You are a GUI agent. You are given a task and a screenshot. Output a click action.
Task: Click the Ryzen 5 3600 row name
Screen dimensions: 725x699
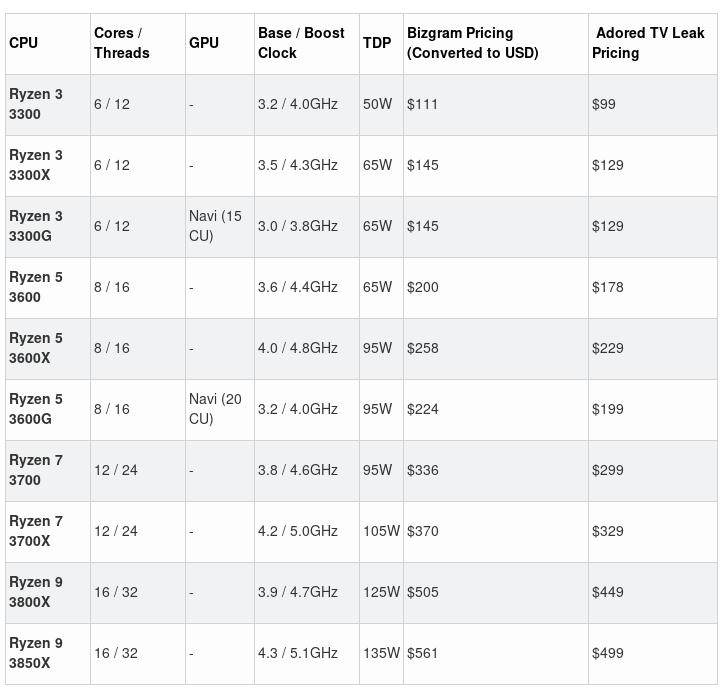(x=36, y=287)
